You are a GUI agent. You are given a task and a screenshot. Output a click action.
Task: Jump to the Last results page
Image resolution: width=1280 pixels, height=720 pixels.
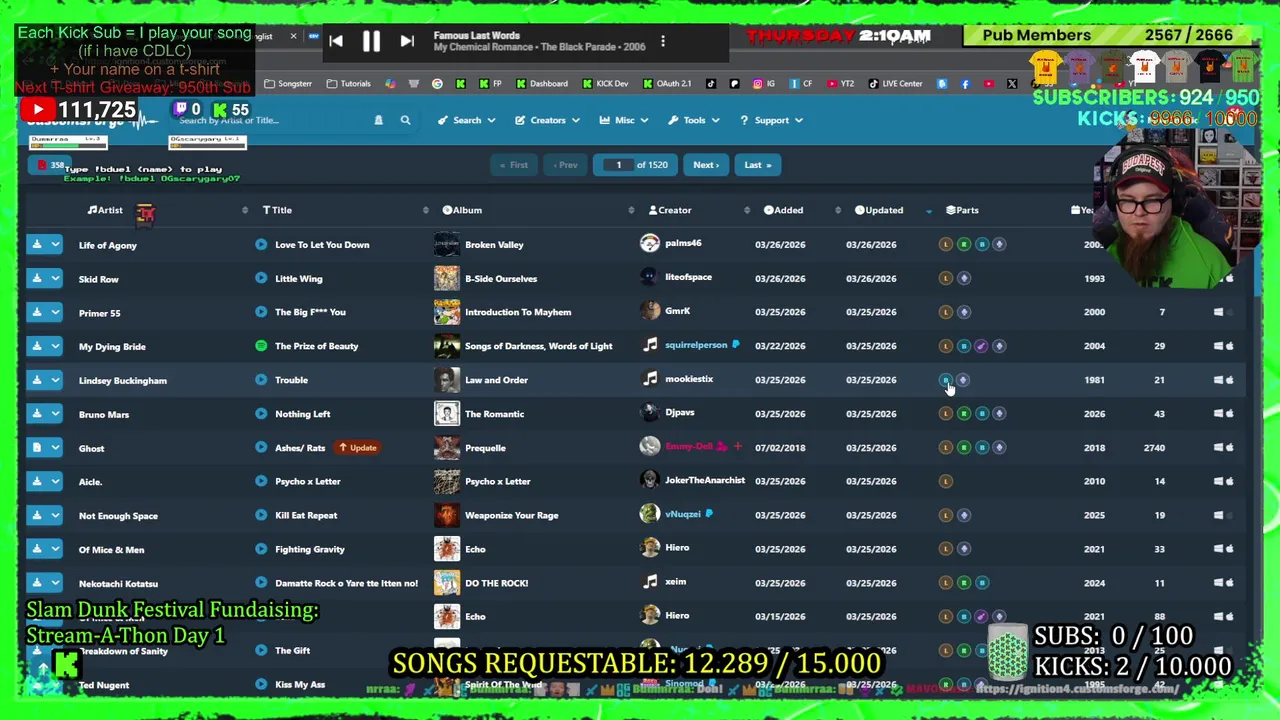(757, 165)
